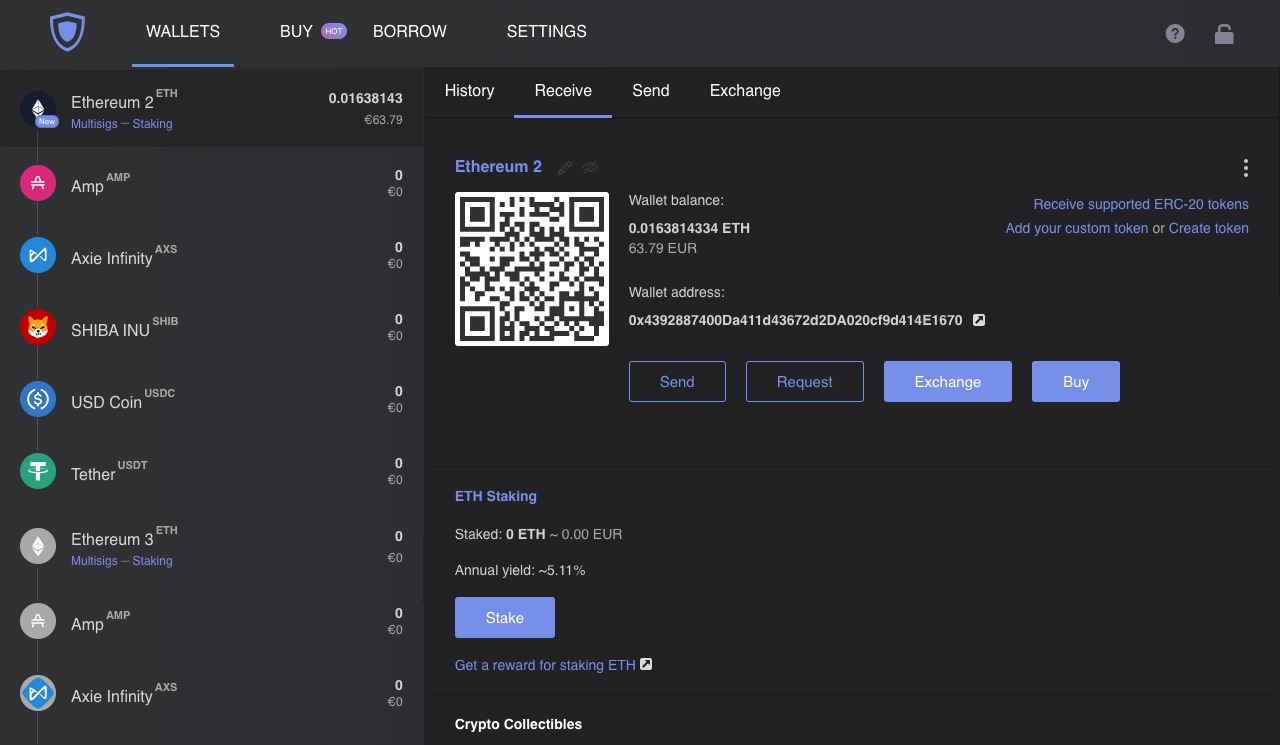Click the Ethereum 3 coin icon
This screenshot has width=1280, height=745.
[x=38, y=545]
